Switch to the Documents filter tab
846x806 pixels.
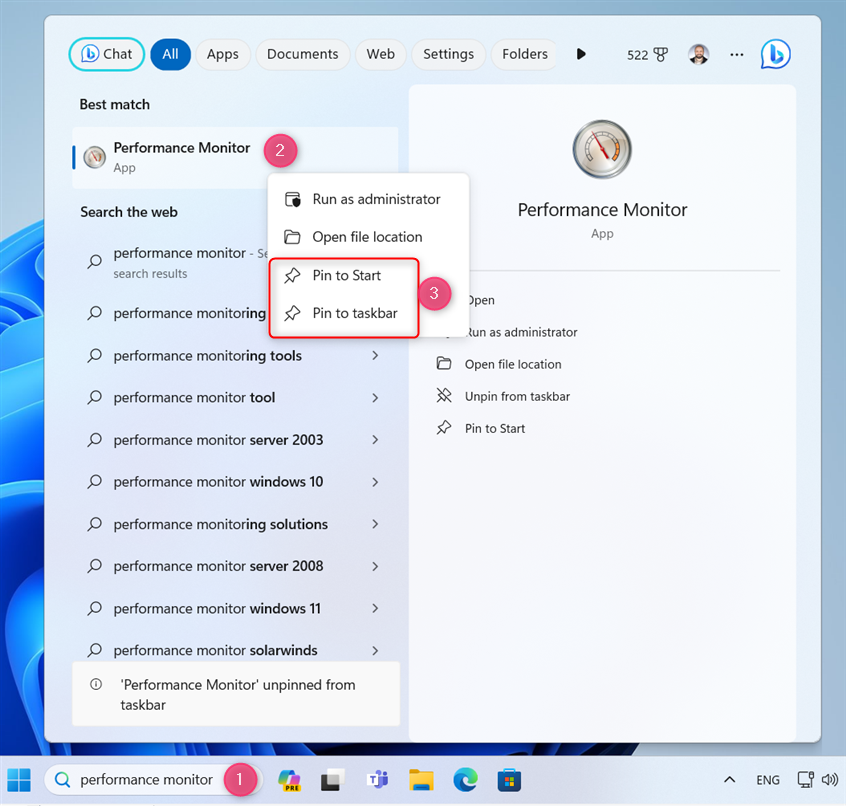click(x=303, y=54)
